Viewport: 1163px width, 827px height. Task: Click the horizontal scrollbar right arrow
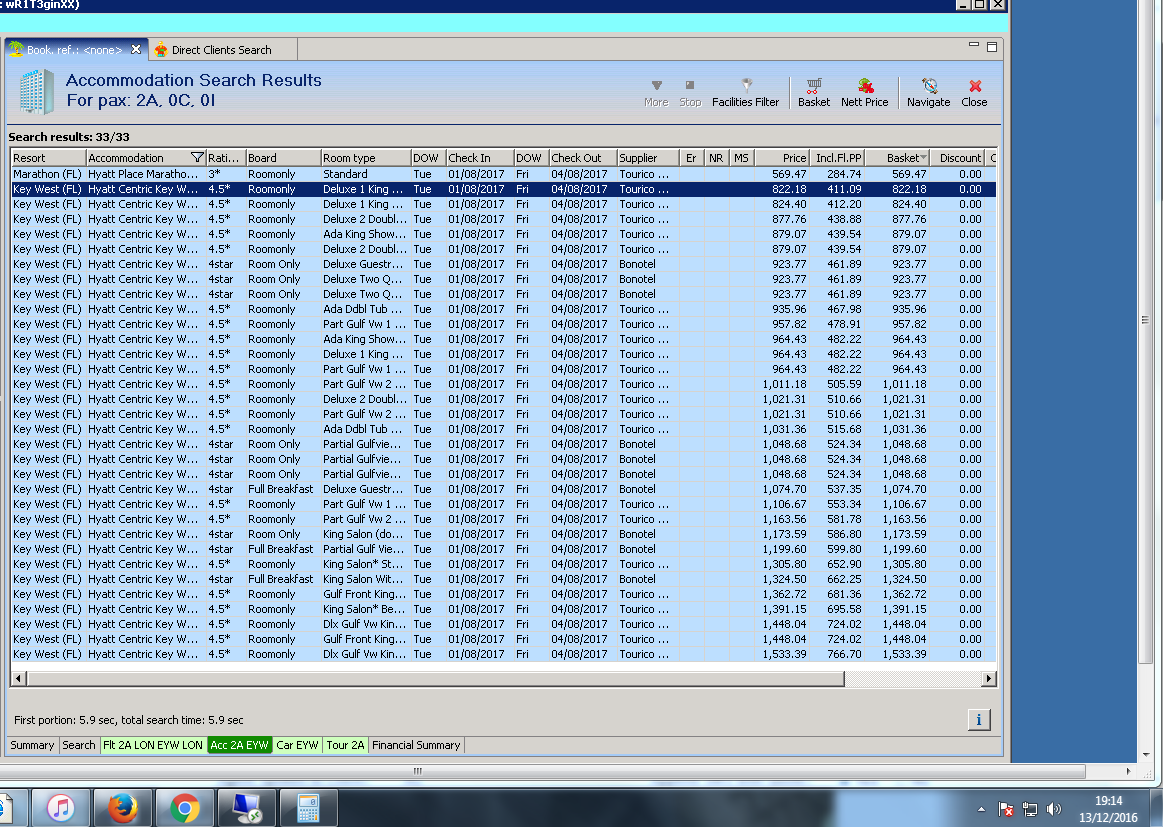989,678
